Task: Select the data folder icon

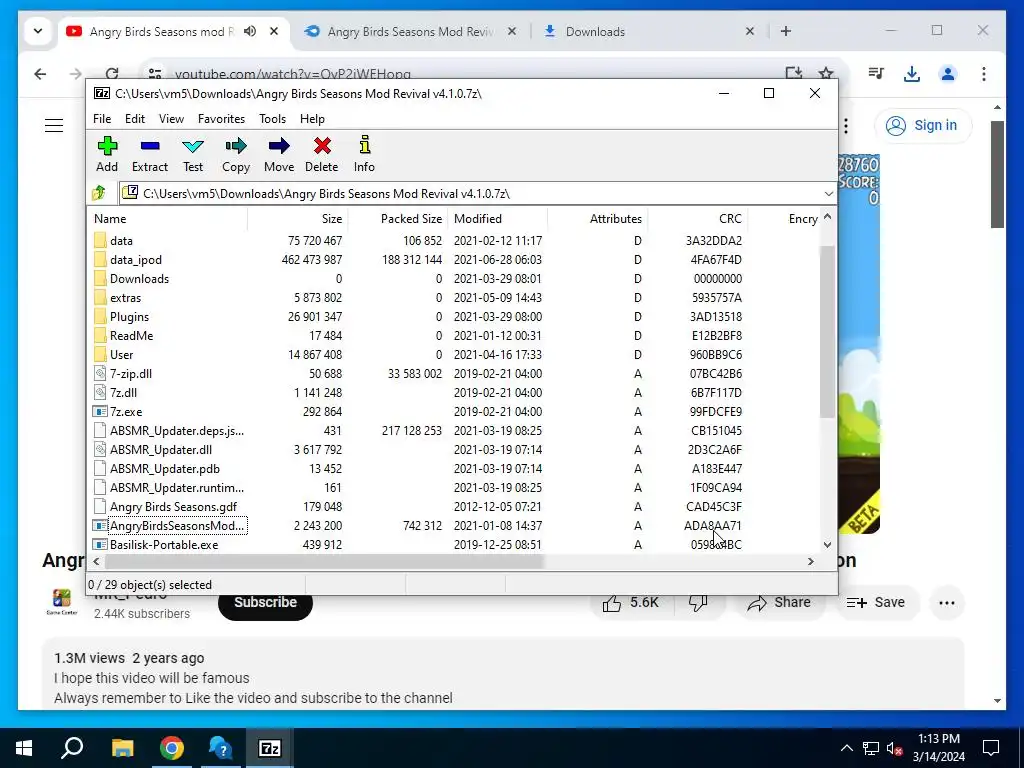Action: (99, 240)
